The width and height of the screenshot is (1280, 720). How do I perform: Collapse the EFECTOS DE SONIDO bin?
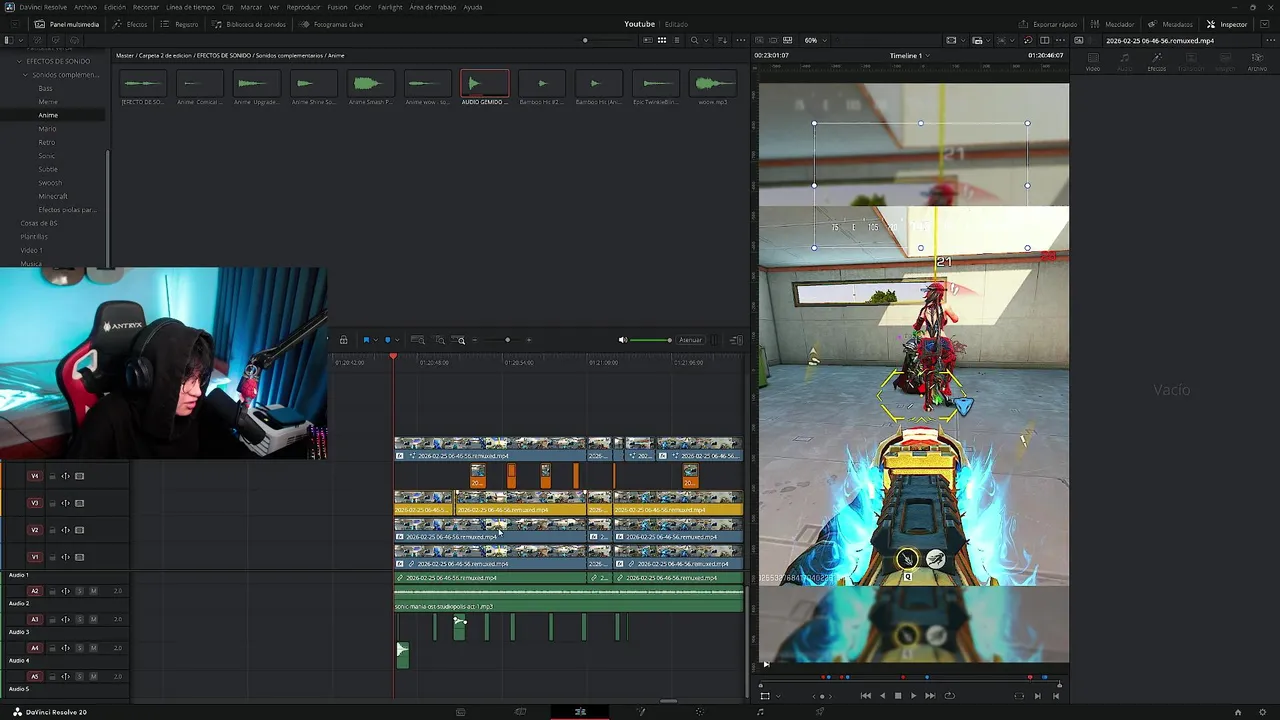(19, 61)
